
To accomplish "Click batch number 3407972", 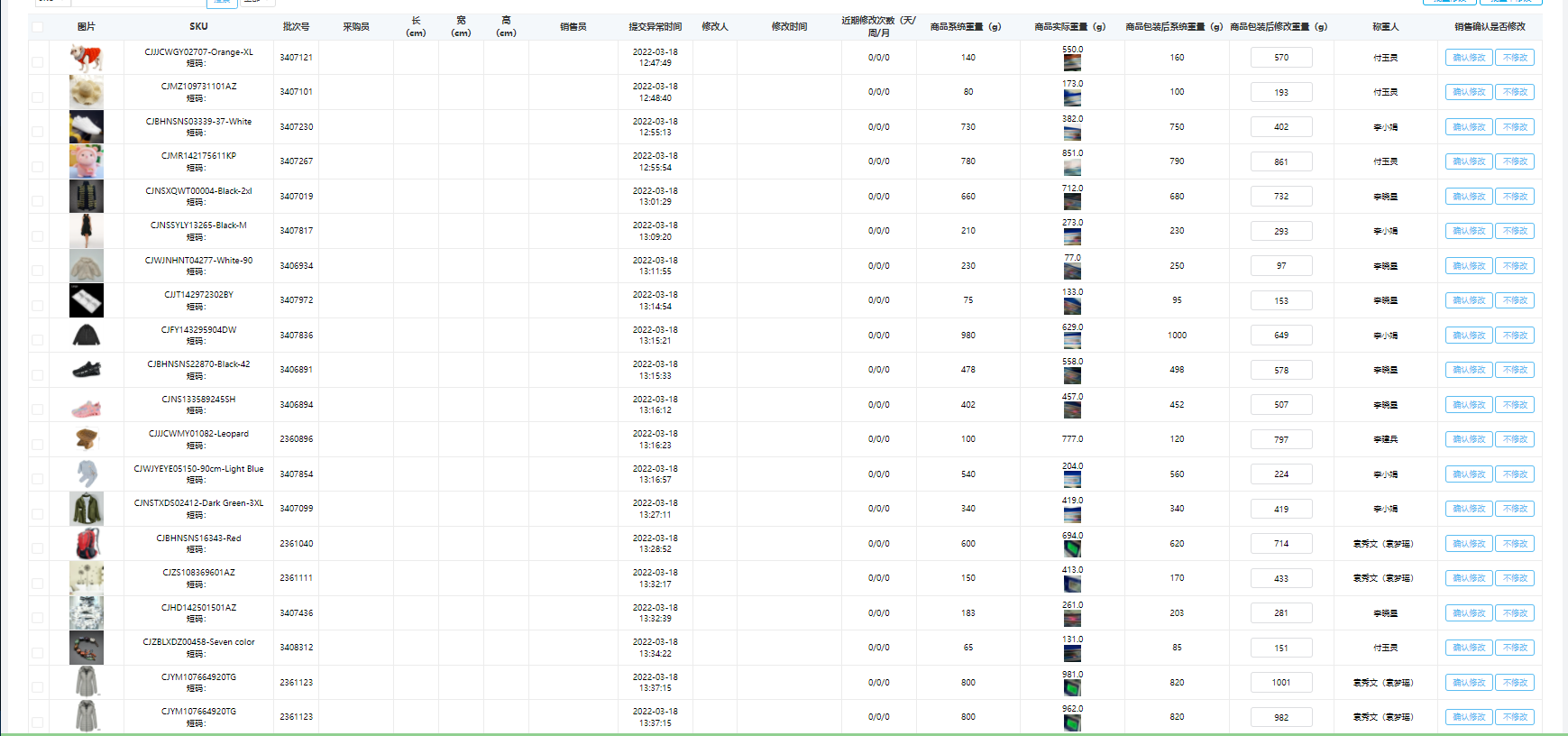I will 297,300.
